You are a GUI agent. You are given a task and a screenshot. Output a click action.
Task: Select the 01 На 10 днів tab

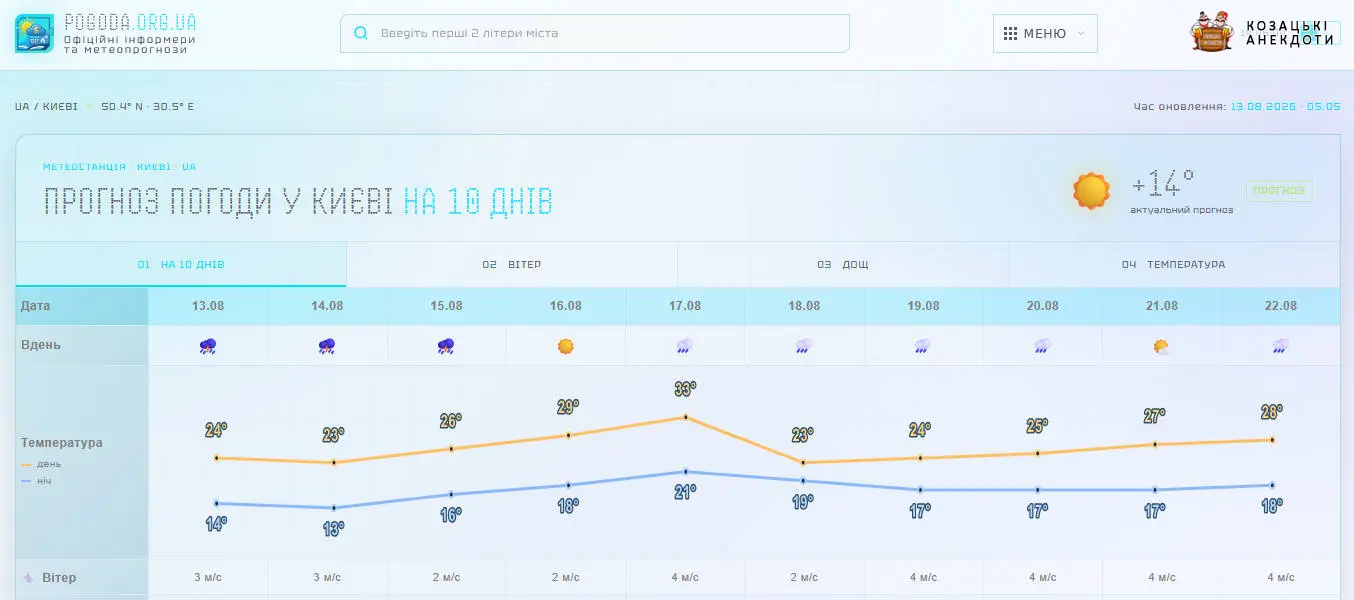pyautogui.click(x=181, y=265)
